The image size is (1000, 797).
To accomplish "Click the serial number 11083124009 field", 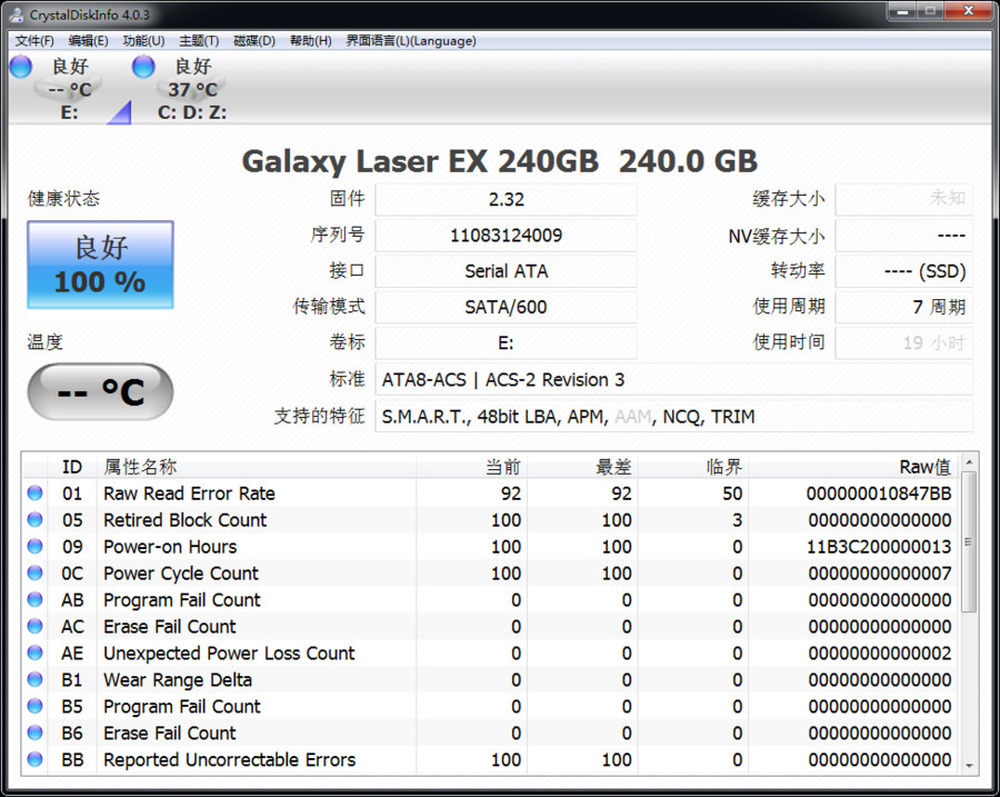I will pos(506,236).
